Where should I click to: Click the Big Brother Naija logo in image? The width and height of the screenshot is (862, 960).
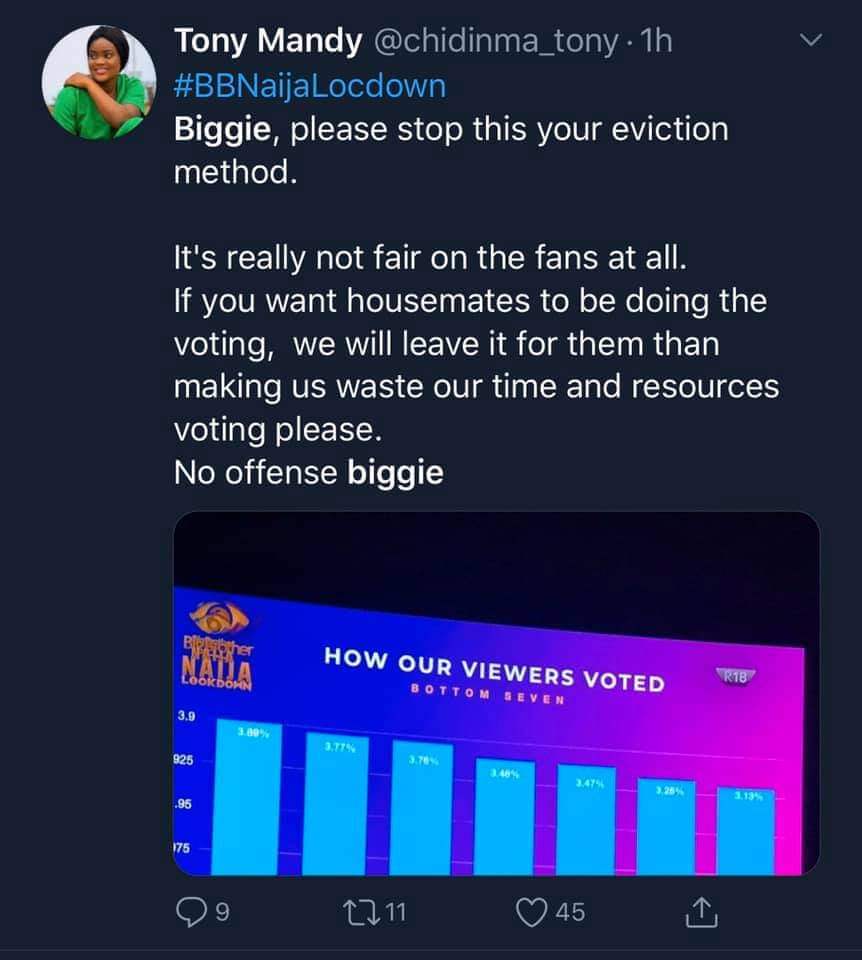[x=217, y=645]
